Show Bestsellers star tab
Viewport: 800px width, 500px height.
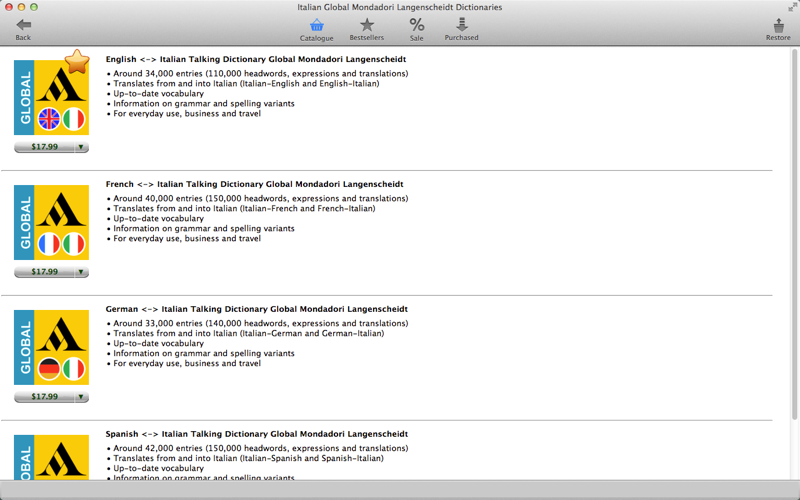pos(366,30)
